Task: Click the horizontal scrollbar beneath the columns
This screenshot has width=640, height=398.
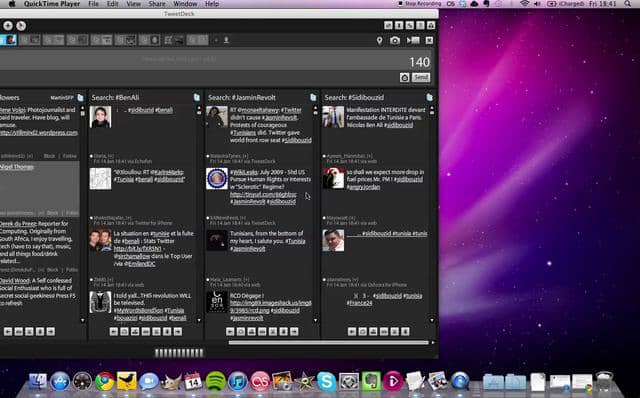Action: point(329,342)
